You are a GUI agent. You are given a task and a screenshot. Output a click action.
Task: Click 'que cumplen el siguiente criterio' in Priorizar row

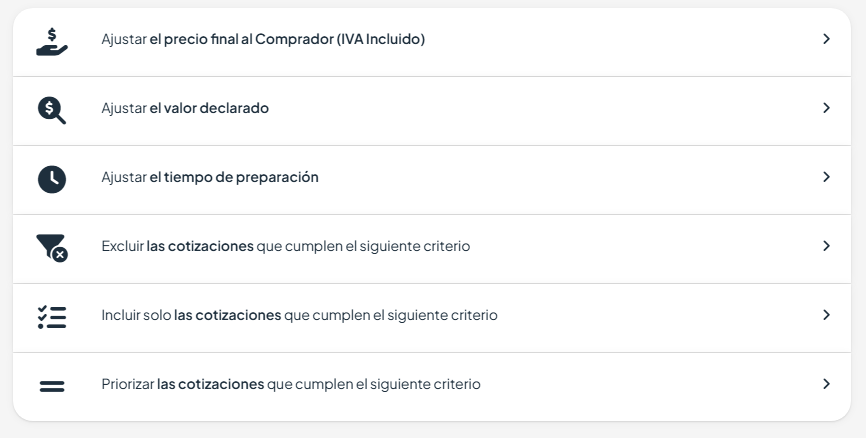coord(374,384)
